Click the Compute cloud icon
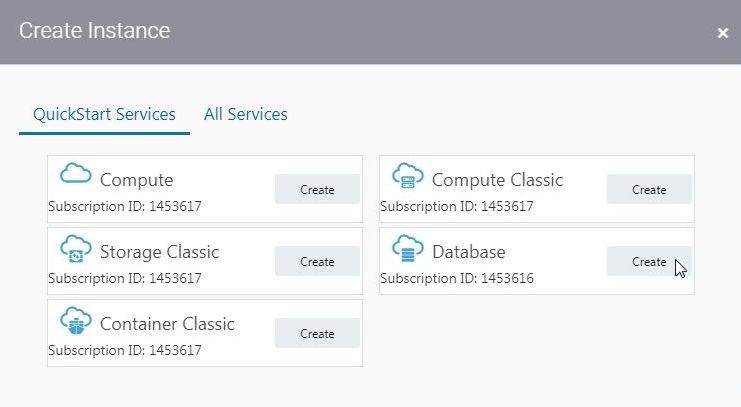Viewport: 741px width, 407px height. pos(76,173)
